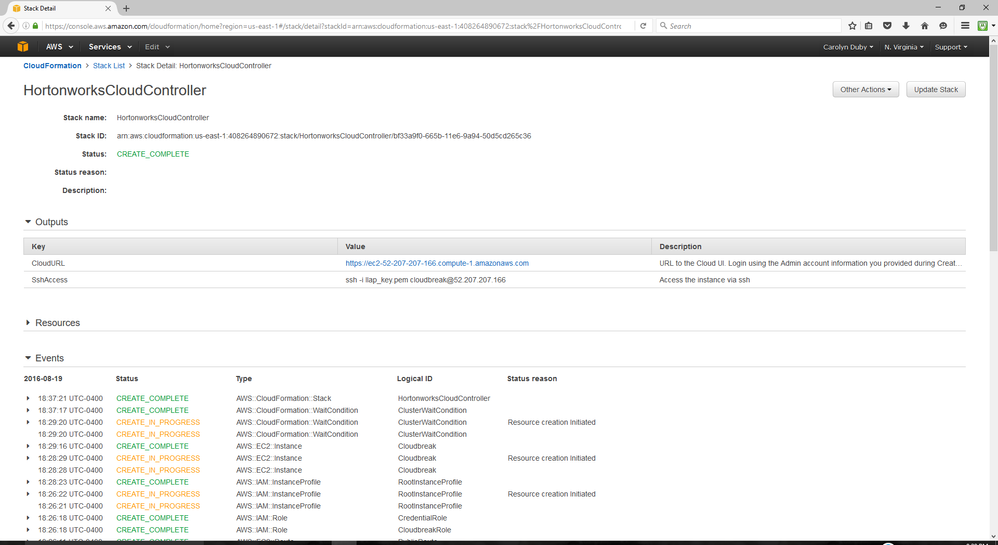The width and height of the screenshot is (998, 545).
Task: Click the Status reason events column header
Action: coord(532,379)
